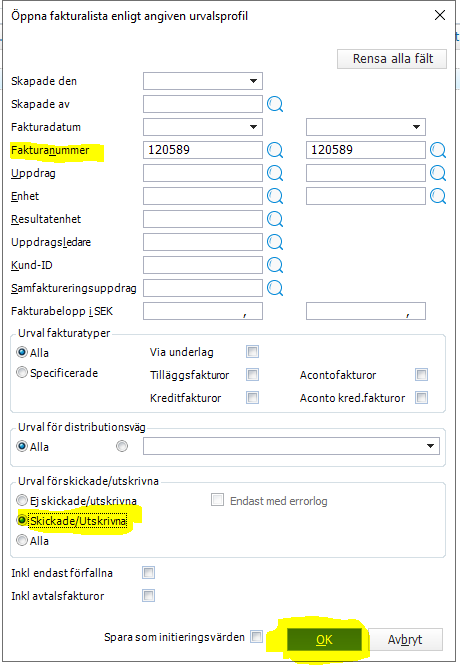The width and height of the screenshot is (460, 670).
Task: Click the second Uppdrag input field
Action: point(366,173)
